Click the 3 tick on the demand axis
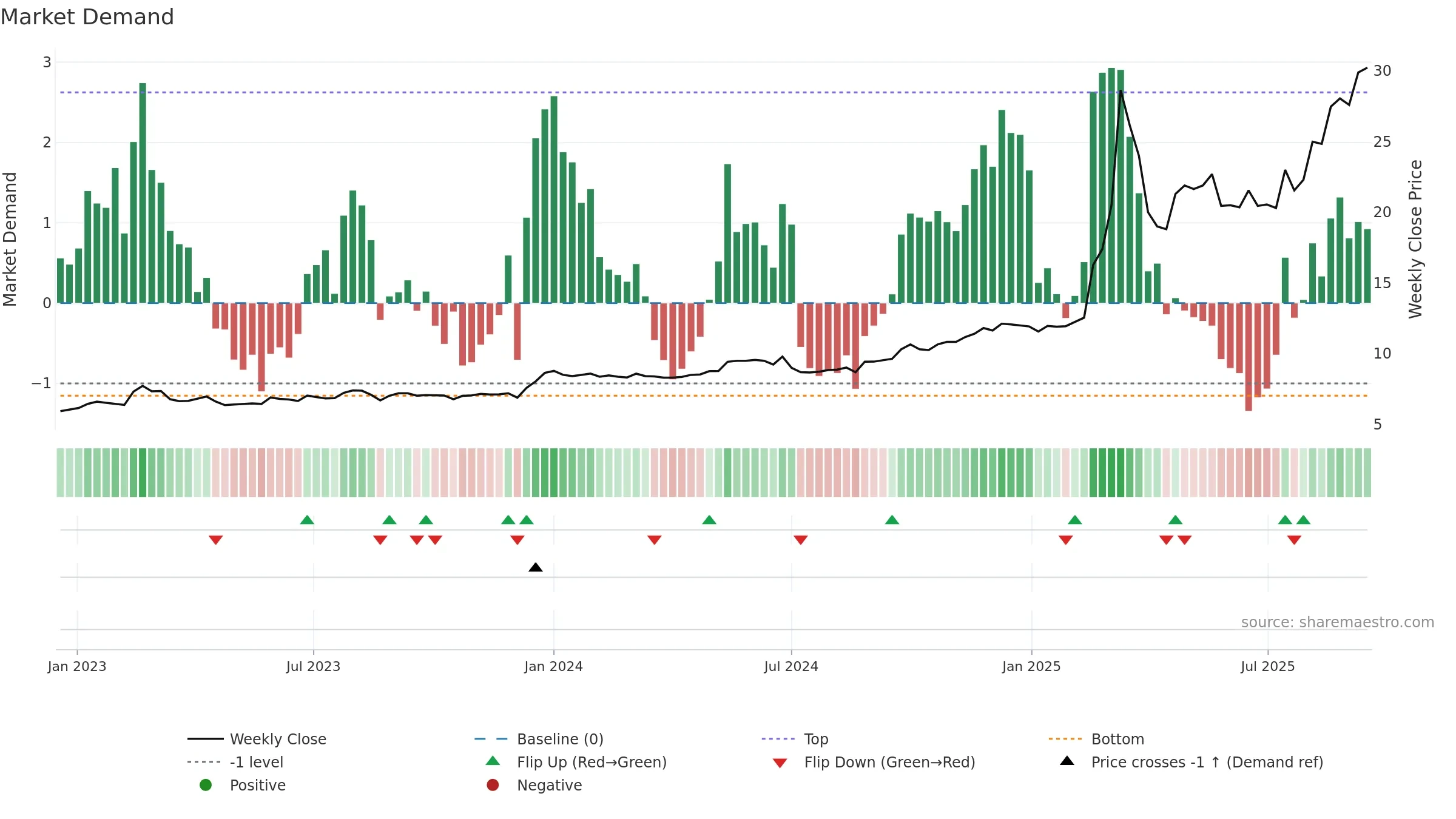This screenshot has height=819, width=1456. pos(47,62)
